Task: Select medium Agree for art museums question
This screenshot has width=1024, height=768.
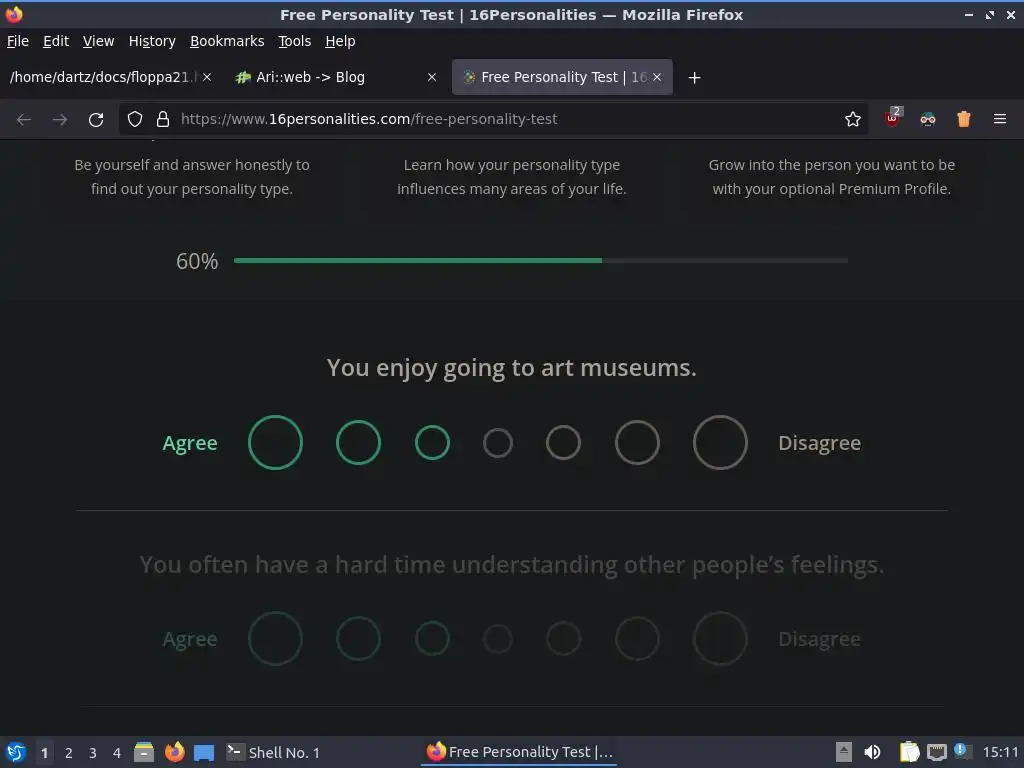Action: pos(359,443)
